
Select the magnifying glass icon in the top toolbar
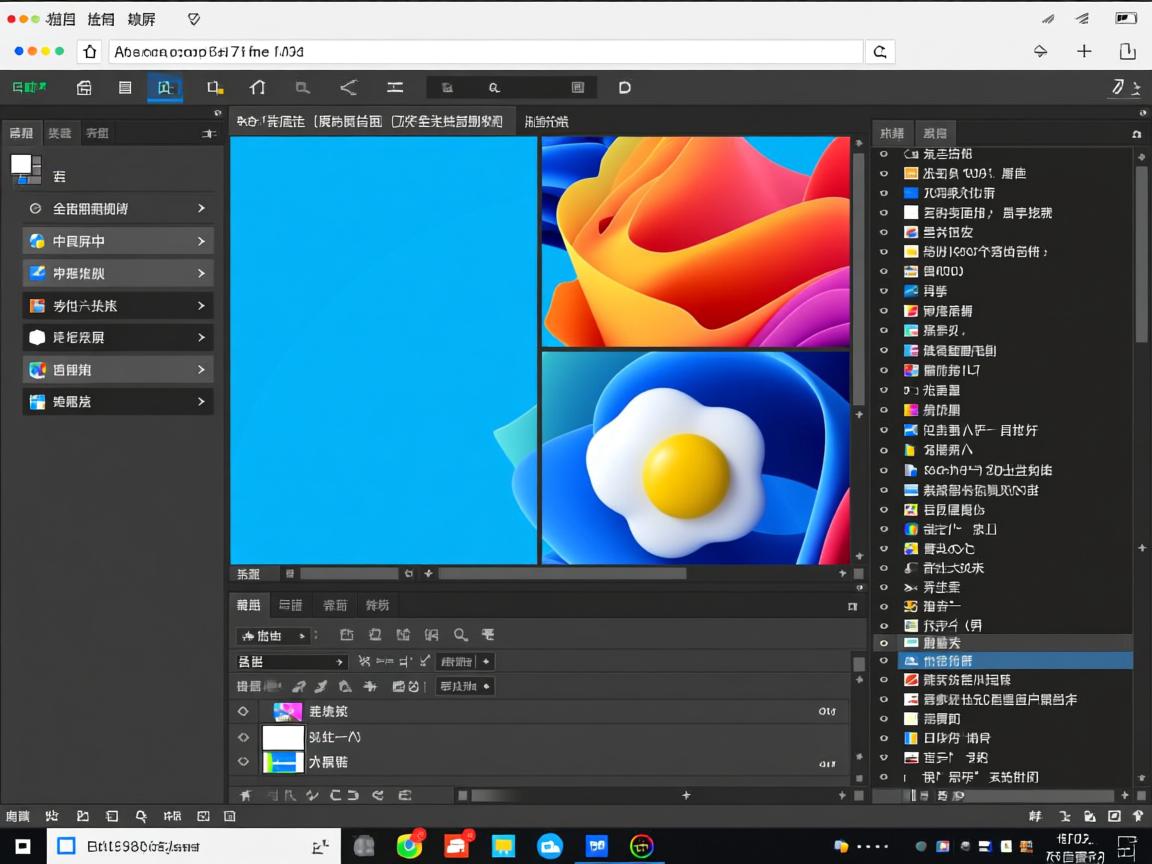(x=494, y=87)
